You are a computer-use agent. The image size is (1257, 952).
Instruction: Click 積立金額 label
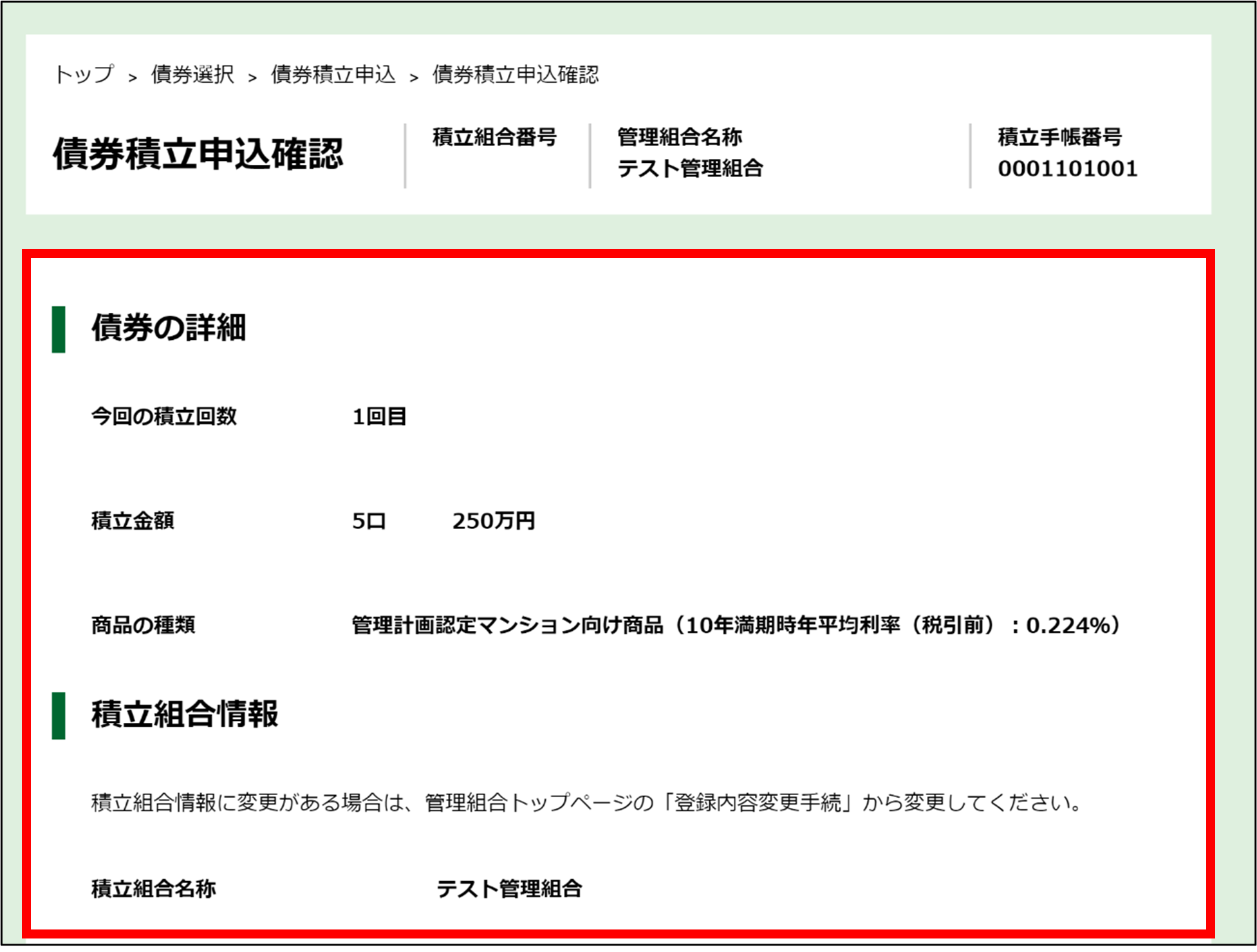point(133,521)
